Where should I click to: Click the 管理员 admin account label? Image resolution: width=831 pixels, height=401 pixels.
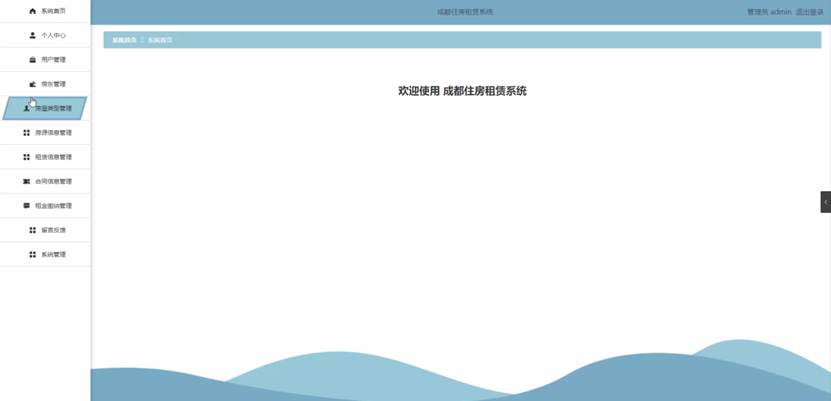point(769,12)
